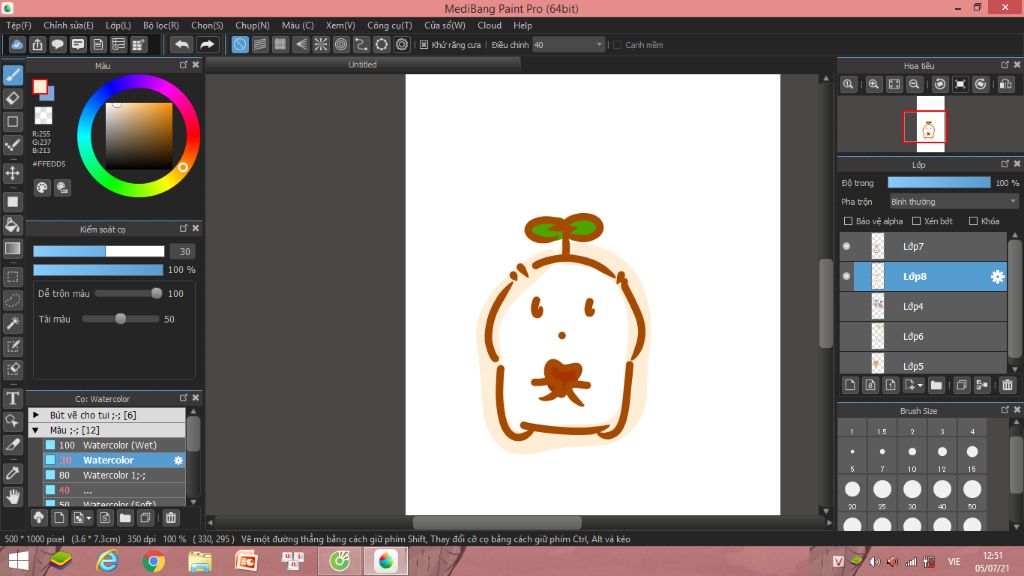The height and width of the screenshot is (576, 1024).
Task: Open the Lớp(L) menu
Action: pyautogui.click(x=118, y=25)
